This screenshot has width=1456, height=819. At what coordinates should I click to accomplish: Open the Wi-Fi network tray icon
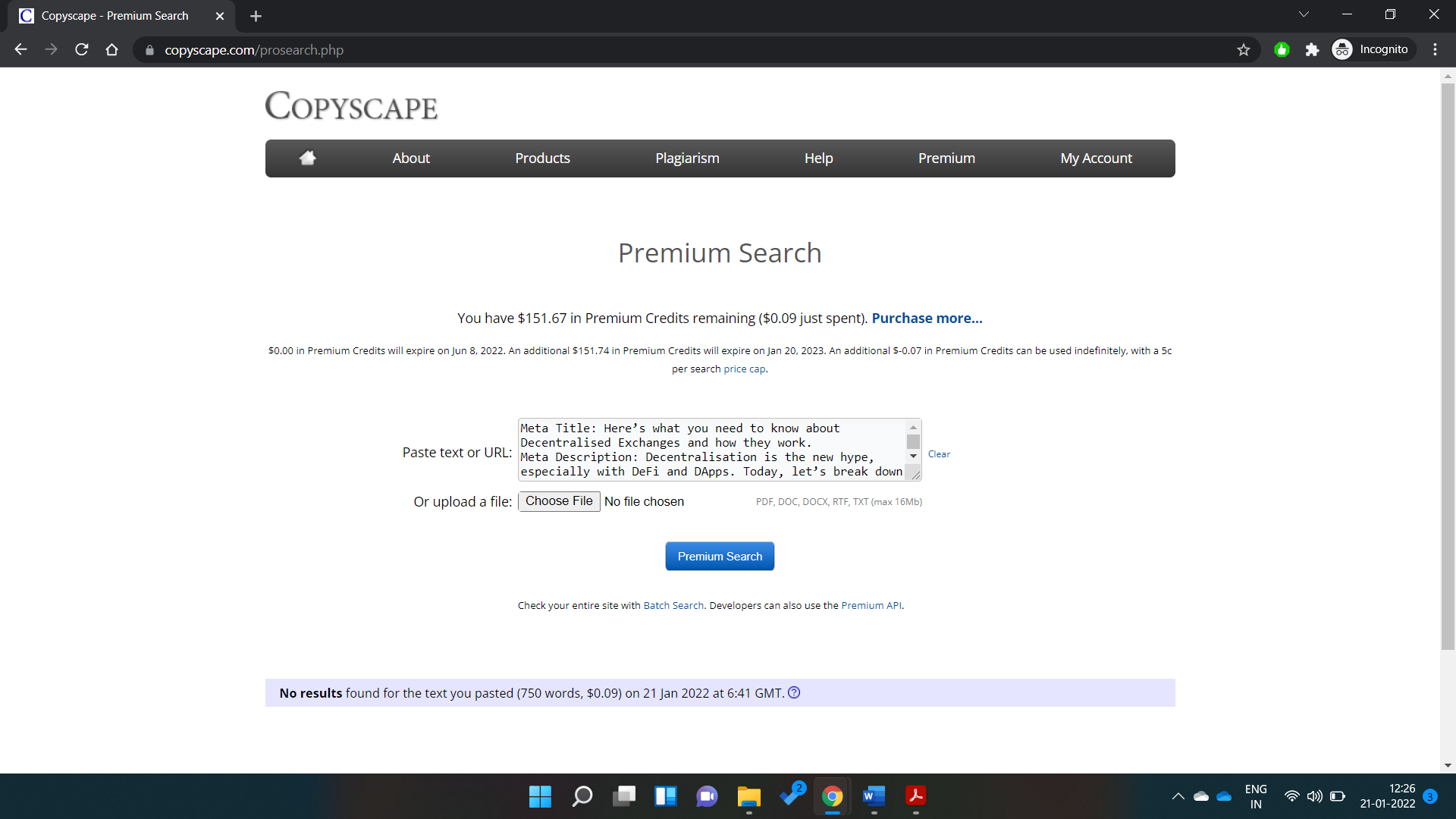tap(1292, 796)
